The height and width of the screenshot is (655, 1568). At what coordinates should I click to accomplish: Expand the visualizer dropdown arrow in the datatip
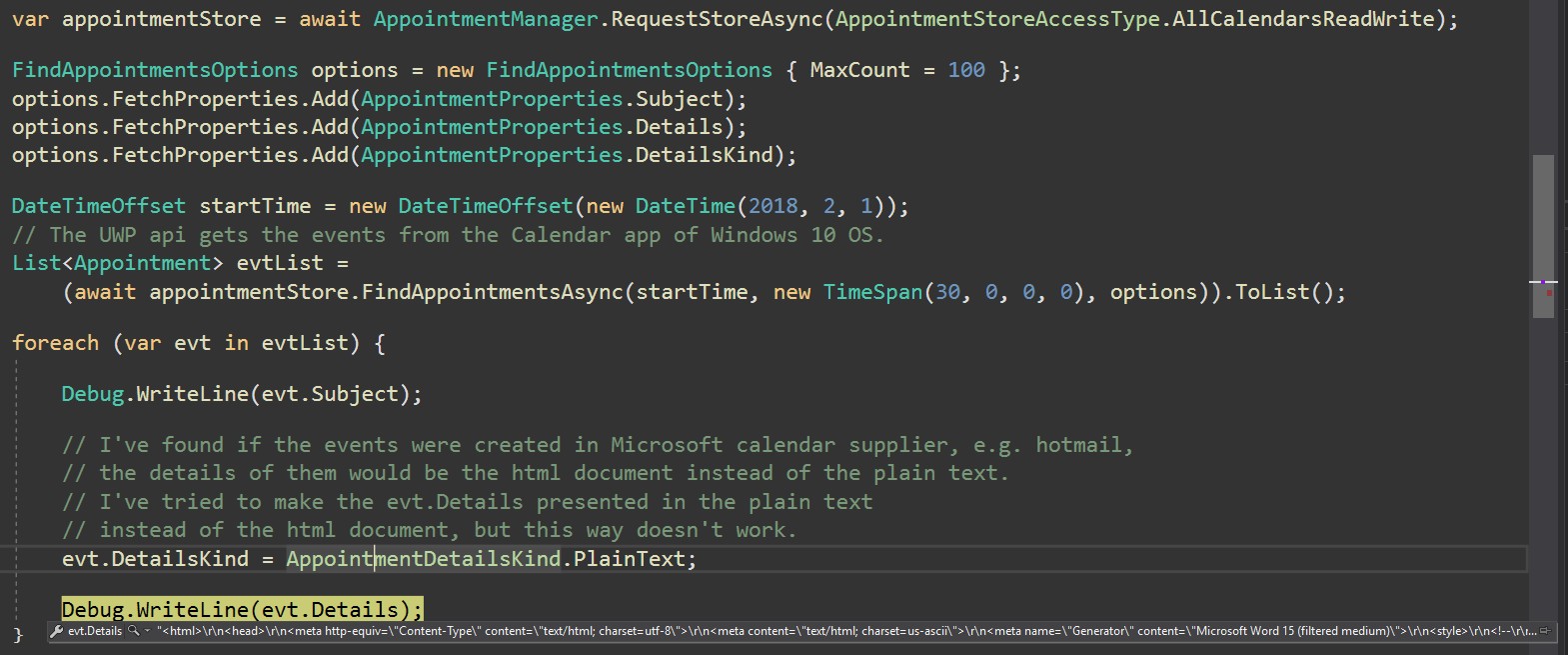point(148,631)
